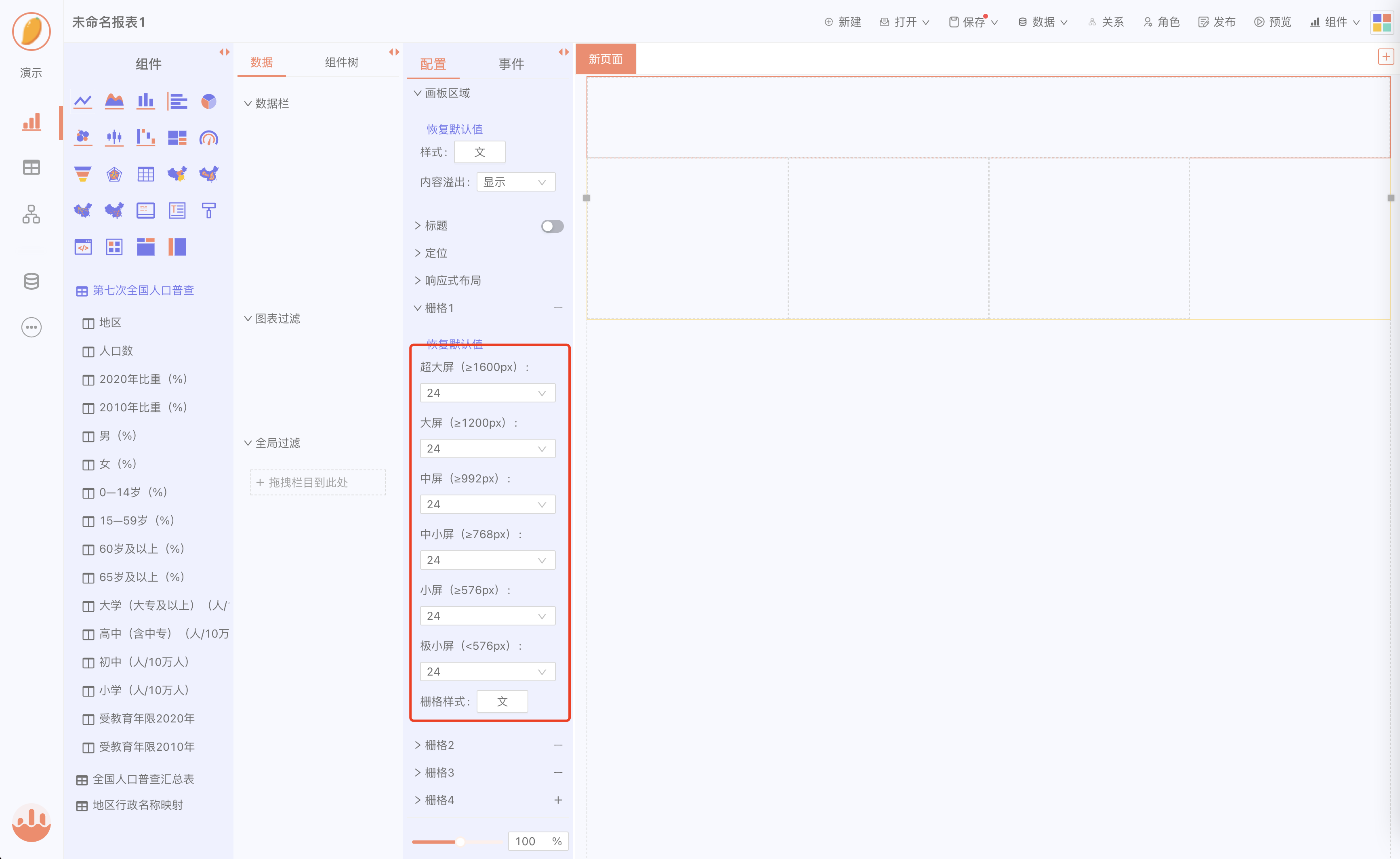Viewport: 1400px width, 859px height.
Task: Select the 第七次全国人口普查 dataset
Action: (x=136, y=291)
